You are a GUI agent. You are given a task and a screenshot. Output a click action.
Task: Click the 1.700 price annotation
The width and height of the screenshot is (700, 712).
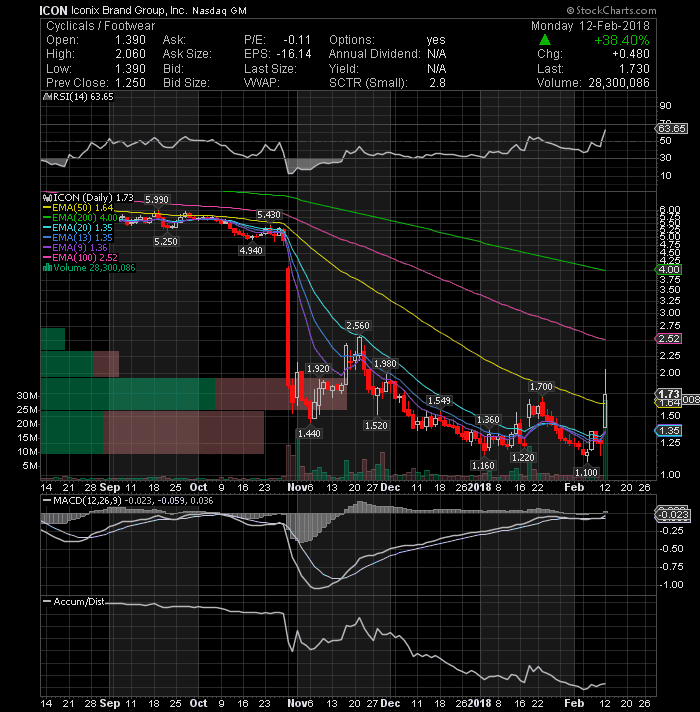click(541, 386)
